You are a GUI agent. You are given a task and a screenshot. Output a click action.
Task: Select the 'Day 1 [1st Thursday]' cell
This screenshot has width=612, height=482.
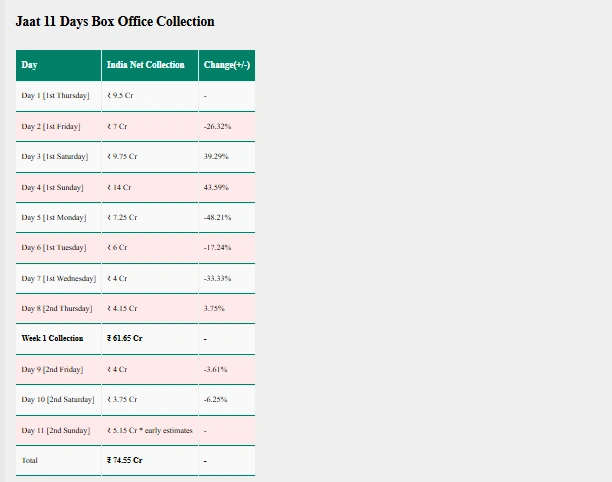coord(59,96)
